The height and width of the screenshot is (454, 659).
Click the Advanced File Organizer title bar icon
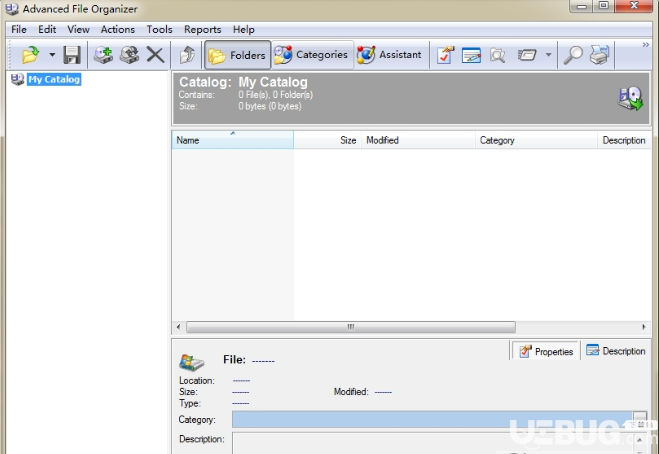point(12,9)
